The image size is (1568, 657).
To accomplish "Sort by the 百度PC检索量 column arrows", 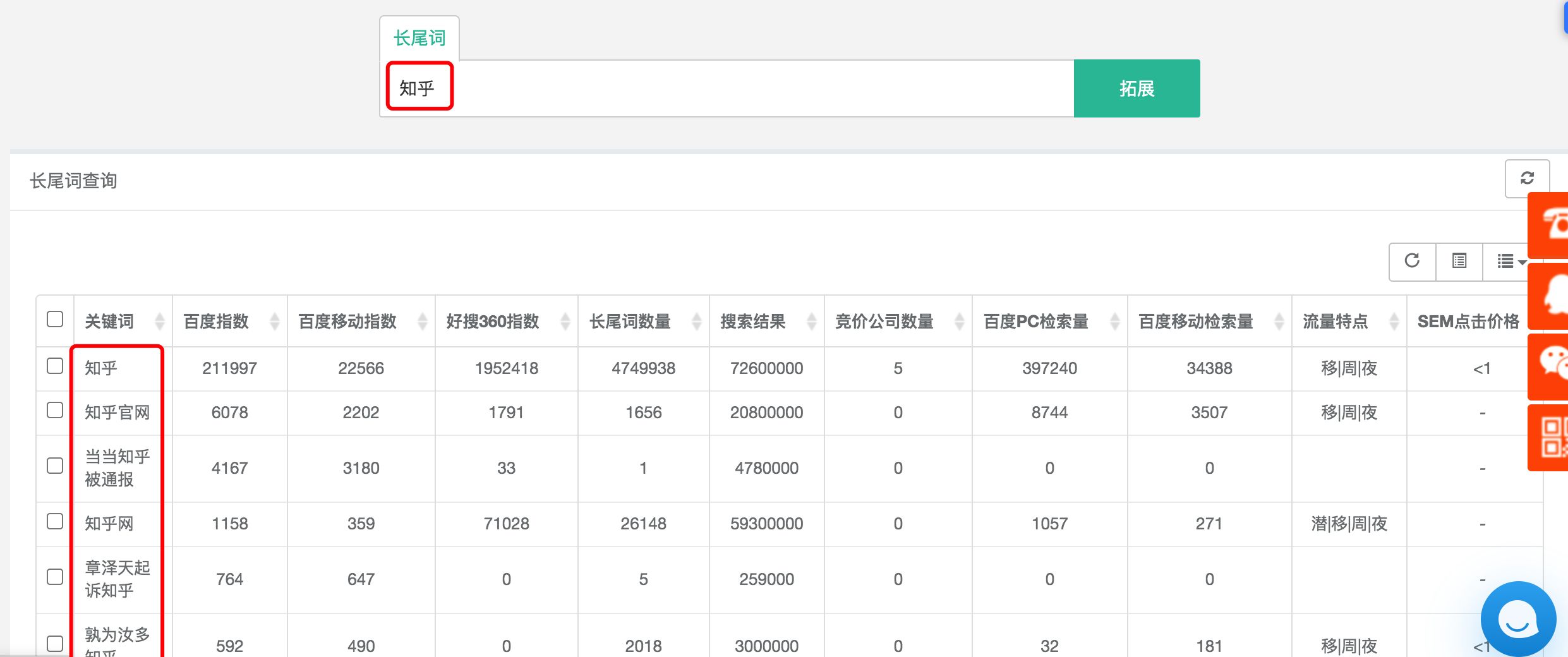I will [1115, 322].
